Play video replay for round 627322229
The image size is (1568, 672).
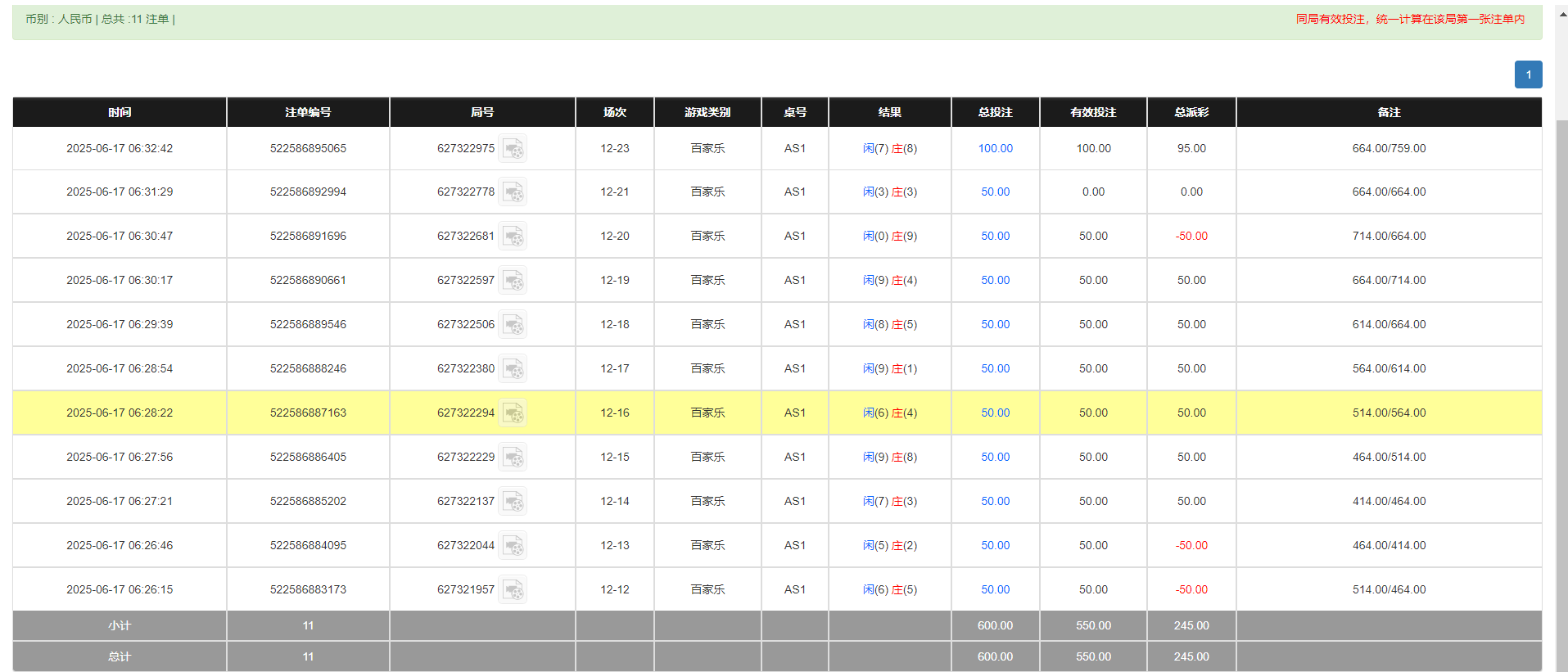513,458
